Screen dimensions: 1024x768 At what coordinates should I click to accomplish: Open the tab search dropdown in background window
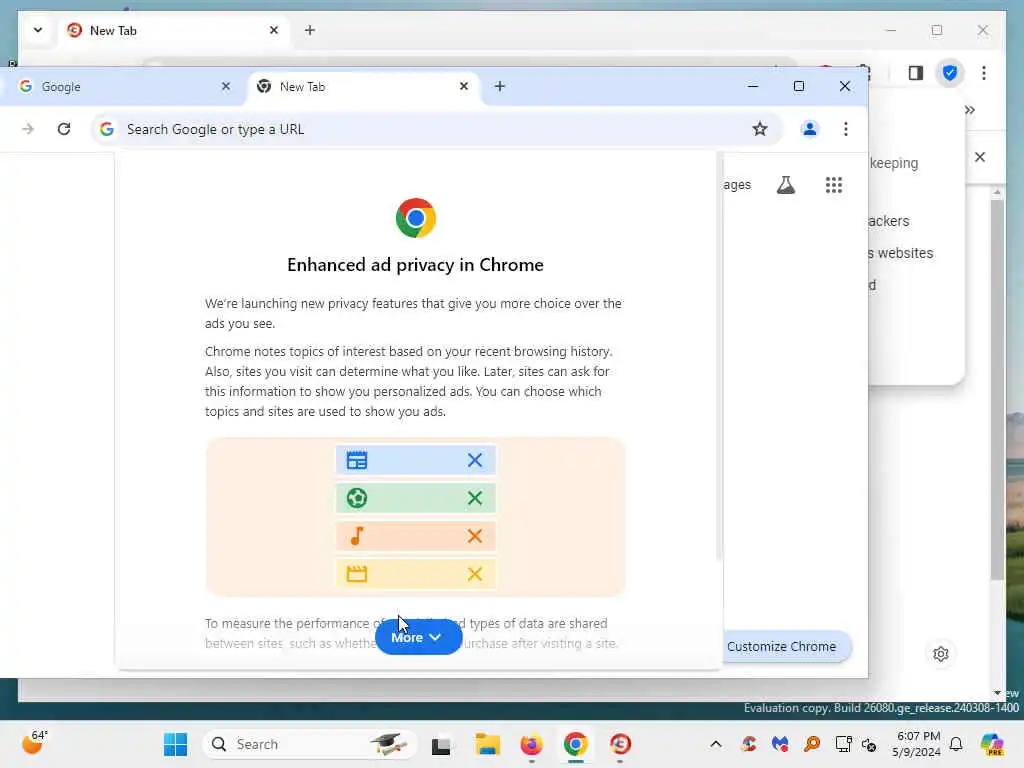coord(38,30)
